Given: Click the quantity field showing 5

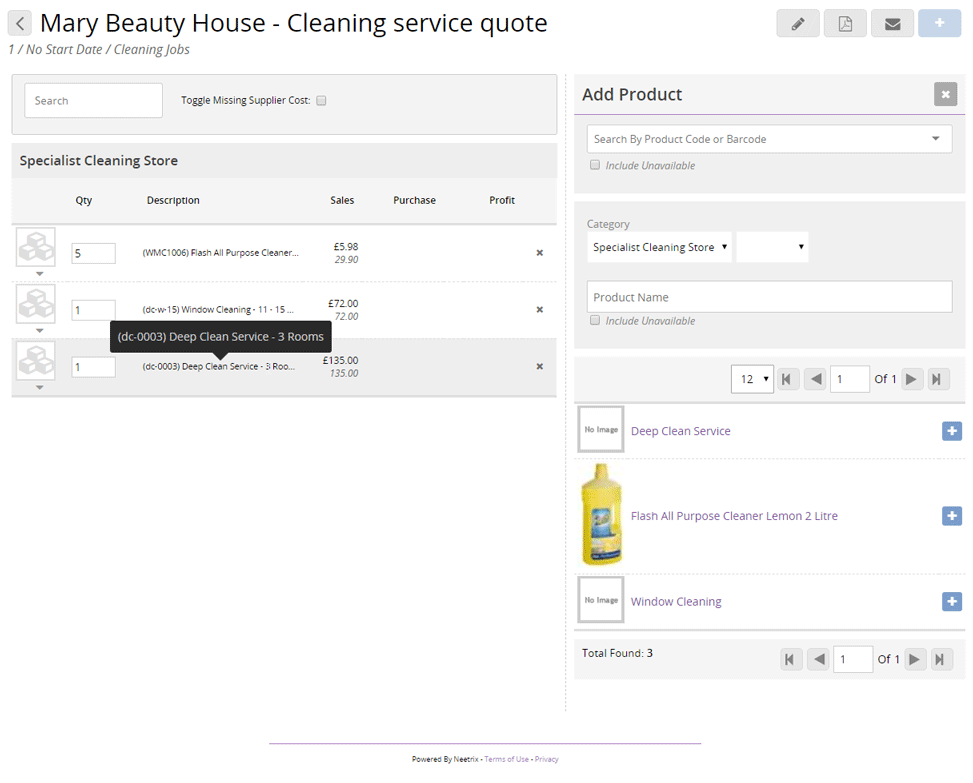Looking at the screenshot, I should (x=93, y=253).
